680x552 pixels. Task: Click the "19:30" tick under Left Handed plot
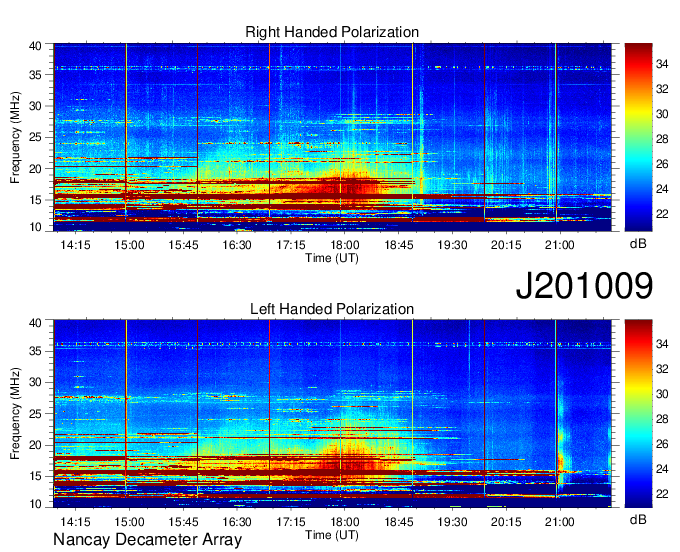pos(452,522)
